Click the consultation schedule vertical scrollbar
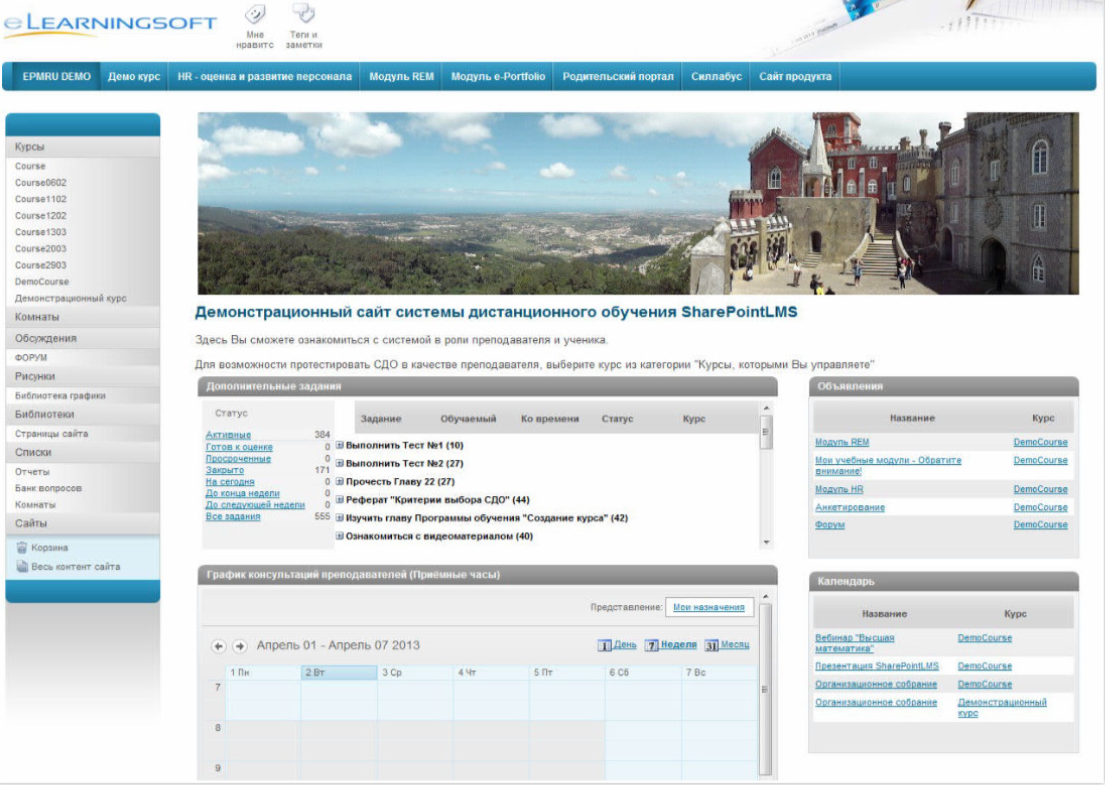The width and height of the screenshot is (1105, 785). click(765, 687)
